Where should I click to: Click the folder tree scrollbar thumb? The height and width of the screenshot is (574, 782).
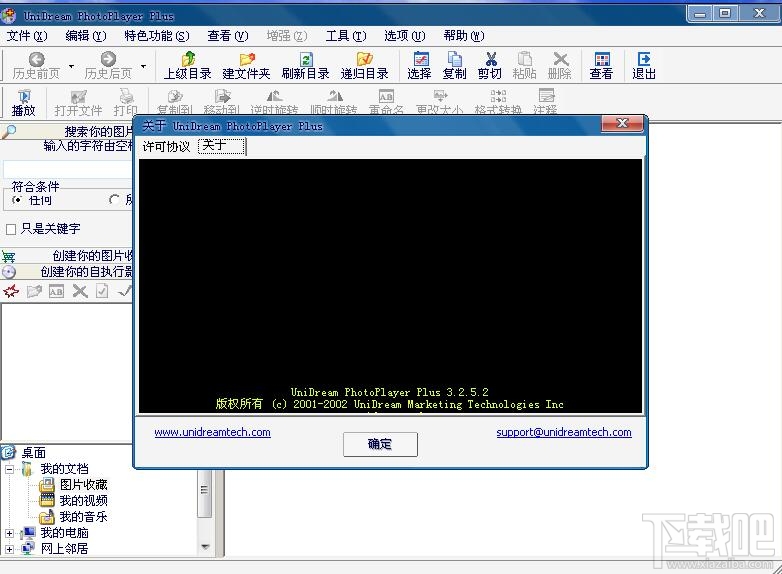(204, 494)
